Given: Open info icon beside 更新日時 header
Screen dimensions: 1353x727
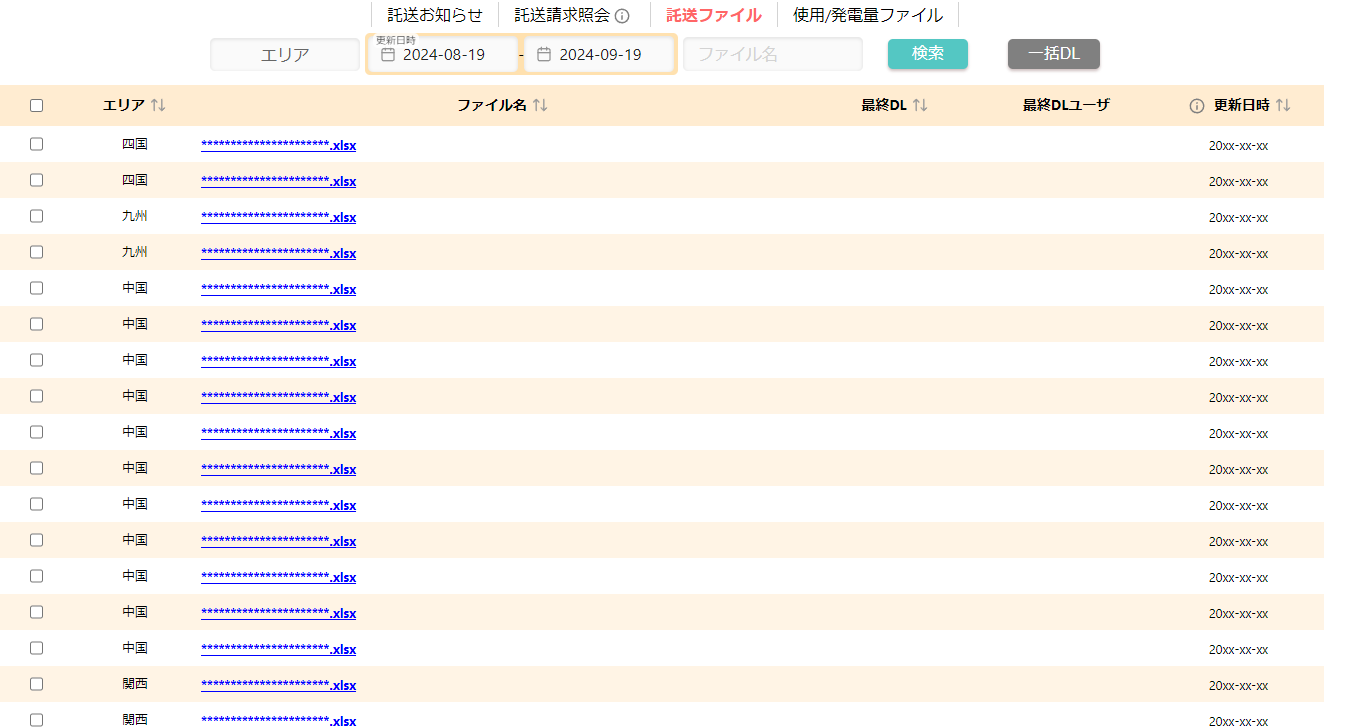Looking at the screenshot, I should tap(1197, 106).
